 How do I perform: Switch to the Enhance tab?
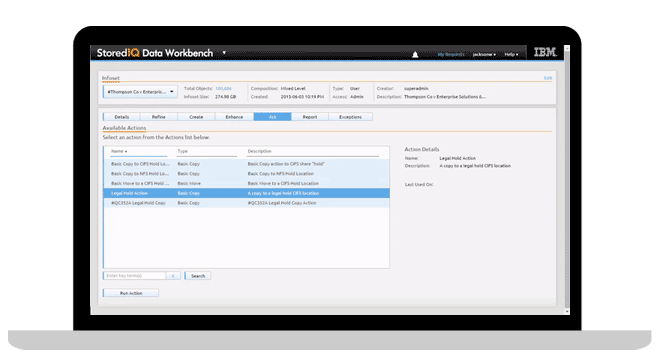tap(234, 117)
